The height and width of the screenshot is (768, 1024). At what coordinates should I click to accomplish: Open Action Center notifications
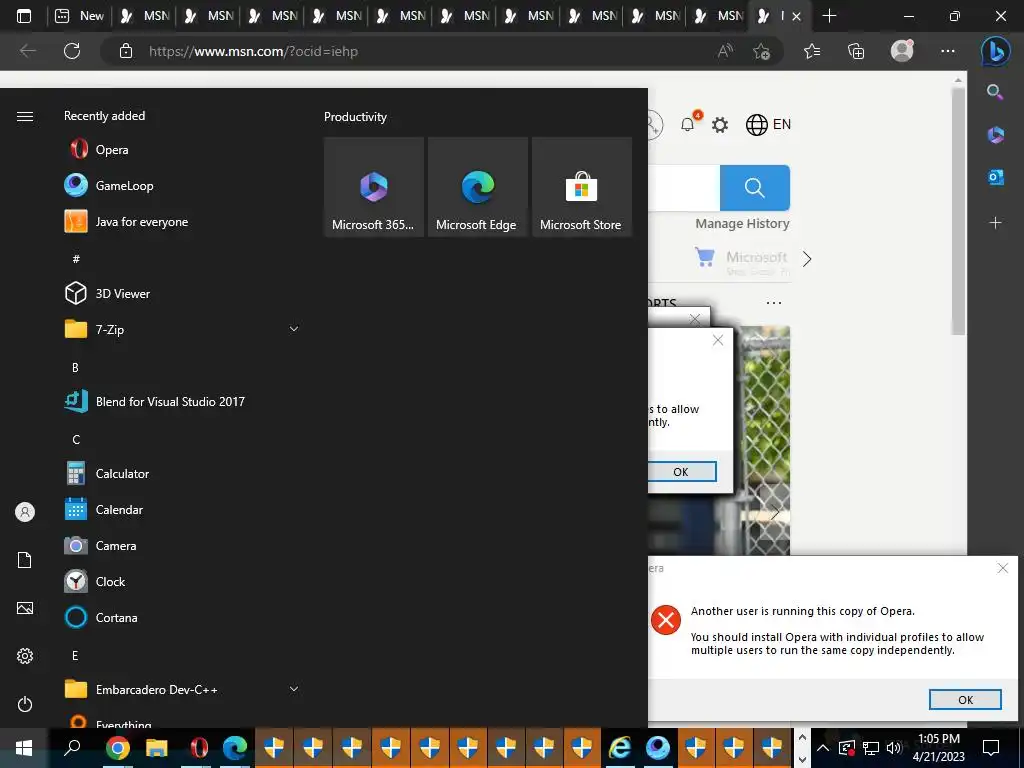click(x=991, y=748)
